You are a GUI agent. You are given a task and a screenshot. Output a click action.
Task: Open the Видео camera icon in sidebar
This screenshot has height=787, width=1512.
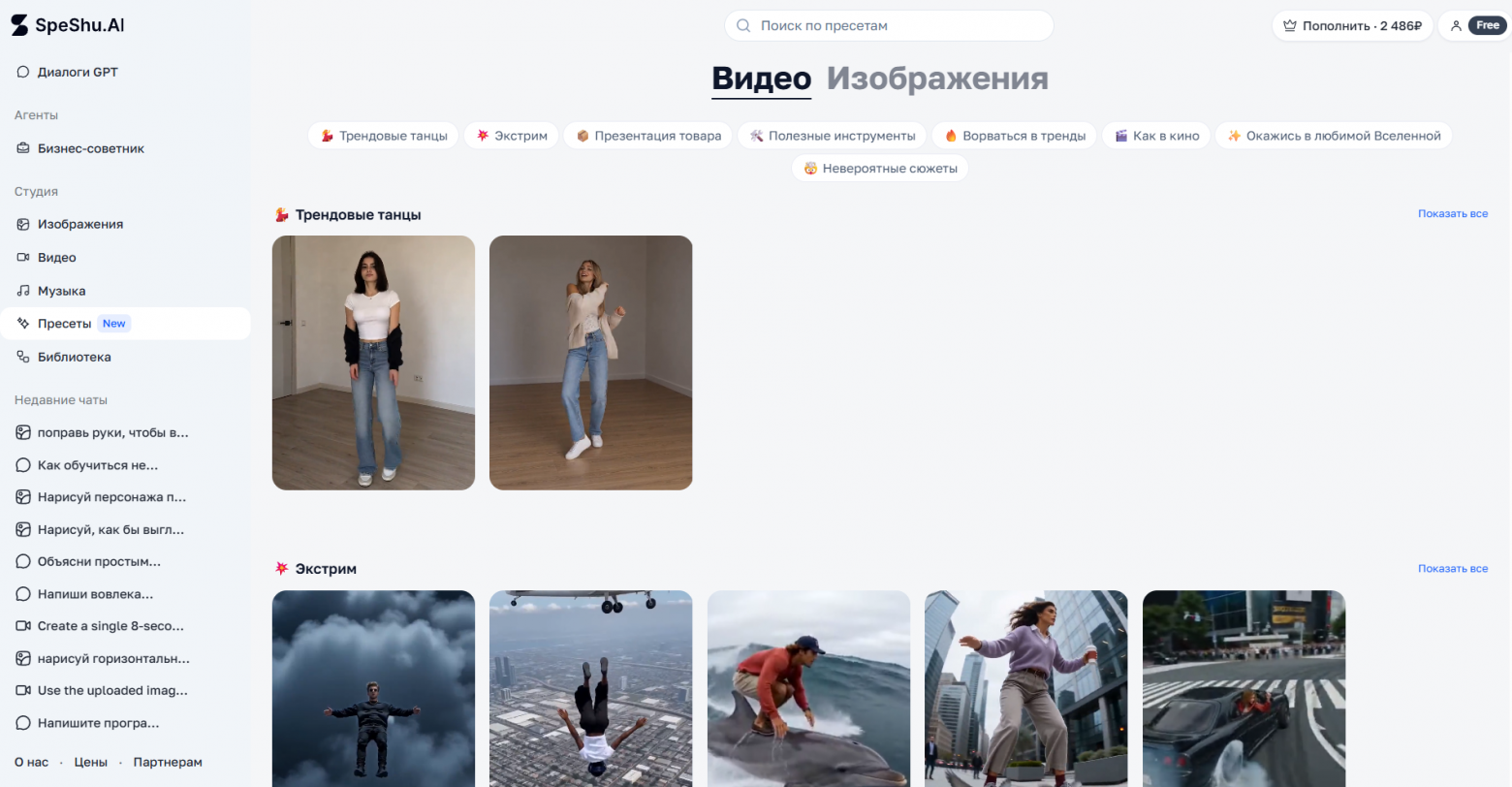(23, 257)
